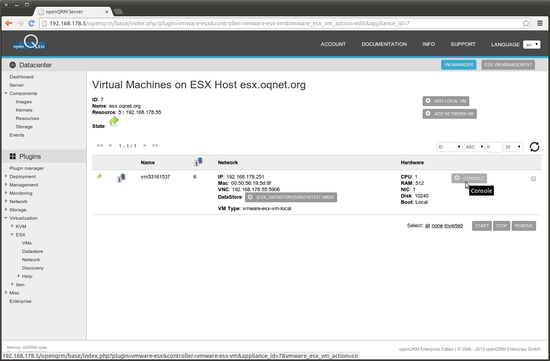The height and width of the screenshot is (361, 550).
Task: Switch to the VM MANAGER tab
Action: tap(458, 65)
